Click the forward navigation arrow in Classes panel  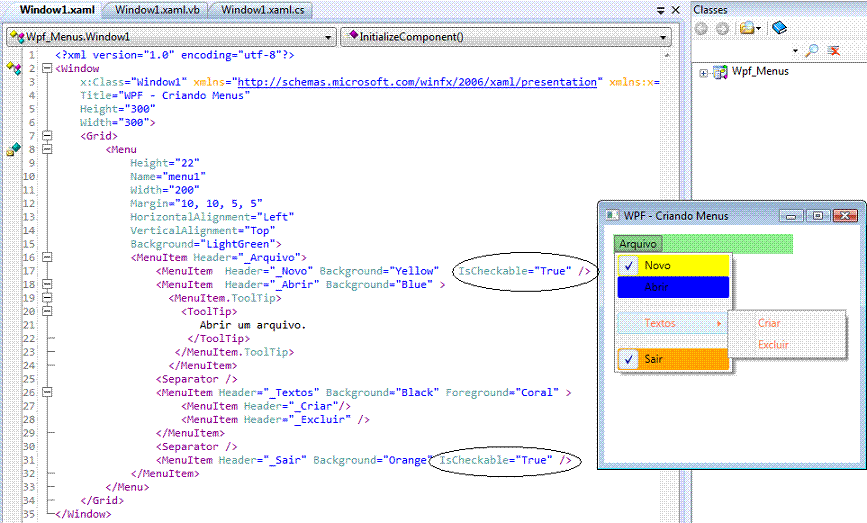[720, 28]
